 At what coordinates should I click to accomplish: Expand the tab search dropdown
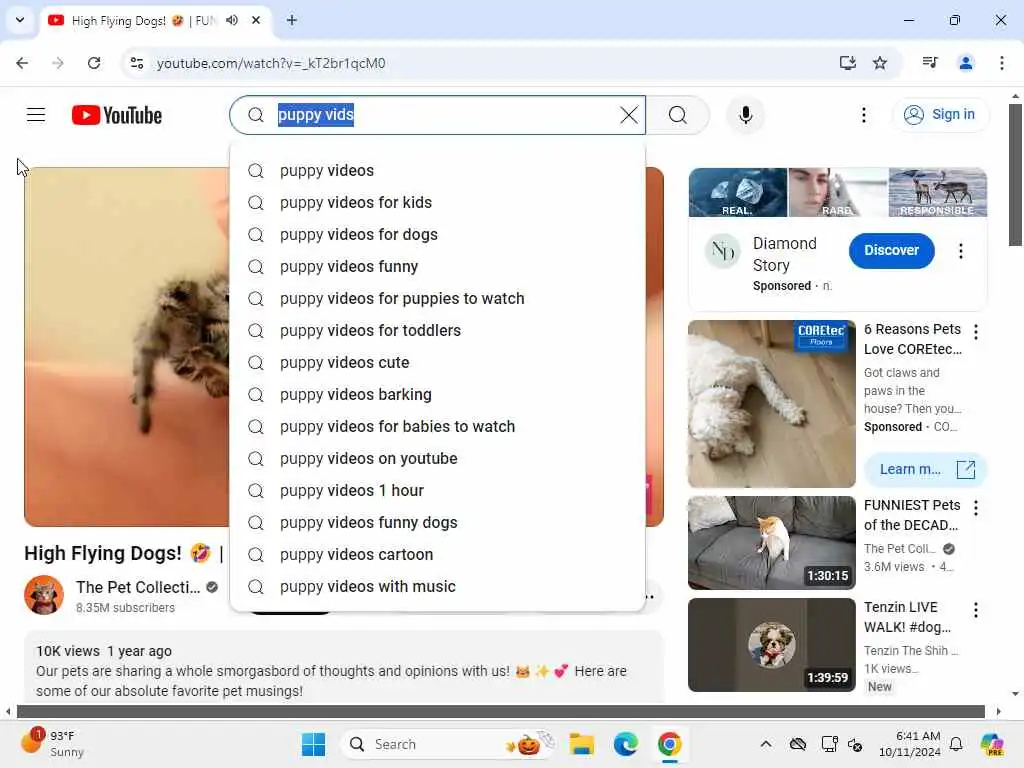[20, 20]
